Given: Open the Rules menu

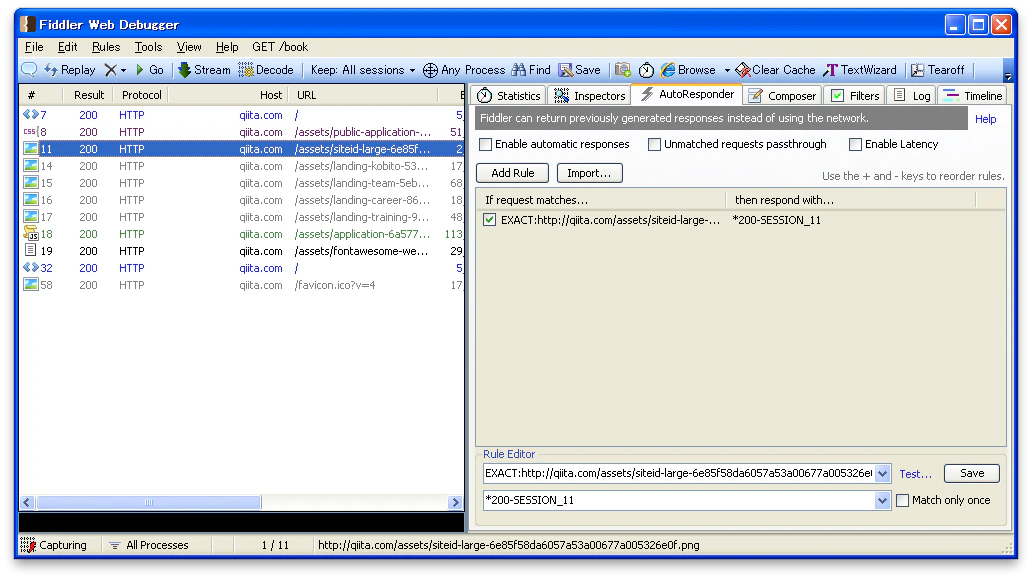Looking at the screenshot, I should click(x=106, y=47).
